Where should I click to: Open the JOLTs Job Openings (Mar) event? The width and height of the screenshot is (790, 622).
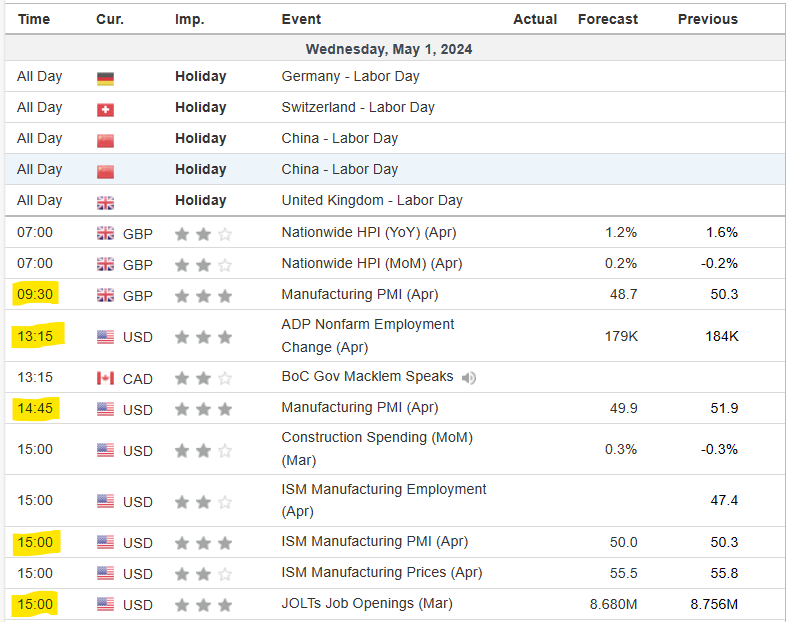coord(366,604)
